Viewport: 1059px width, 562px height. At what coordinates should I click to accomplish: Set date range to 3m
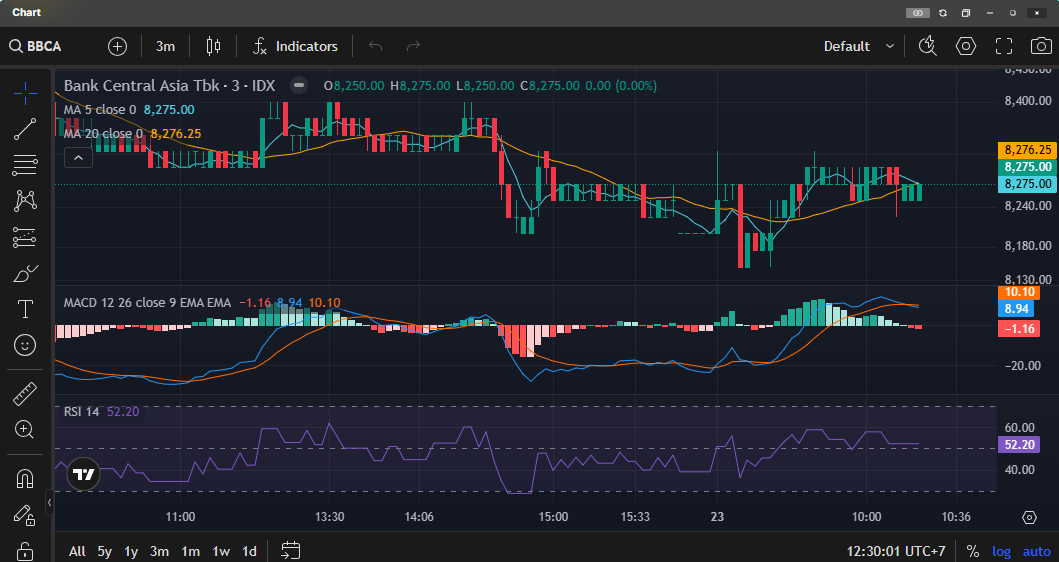159,551
